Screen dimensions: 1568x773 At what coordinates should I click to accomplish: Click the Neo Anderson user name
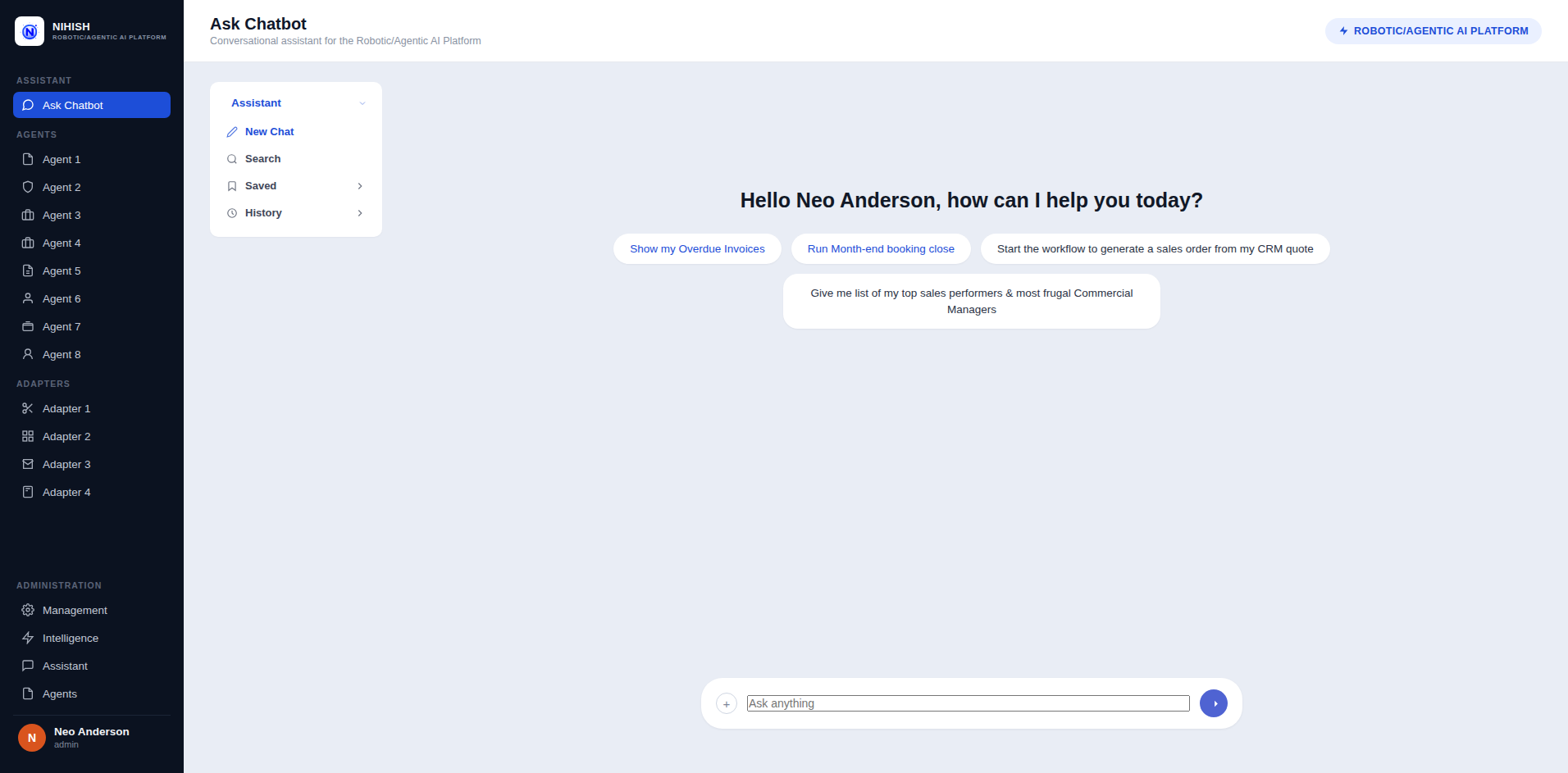click(x=92, y=732)
